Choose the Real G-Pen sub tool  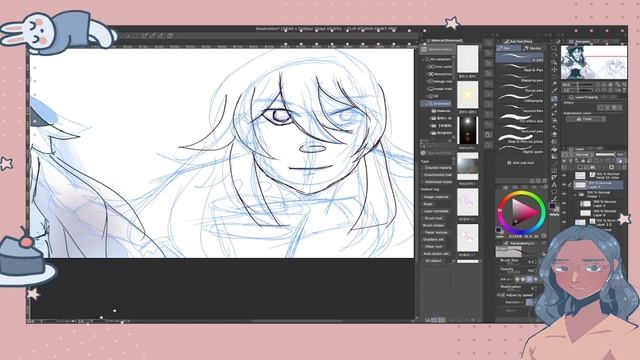(520, 68)
